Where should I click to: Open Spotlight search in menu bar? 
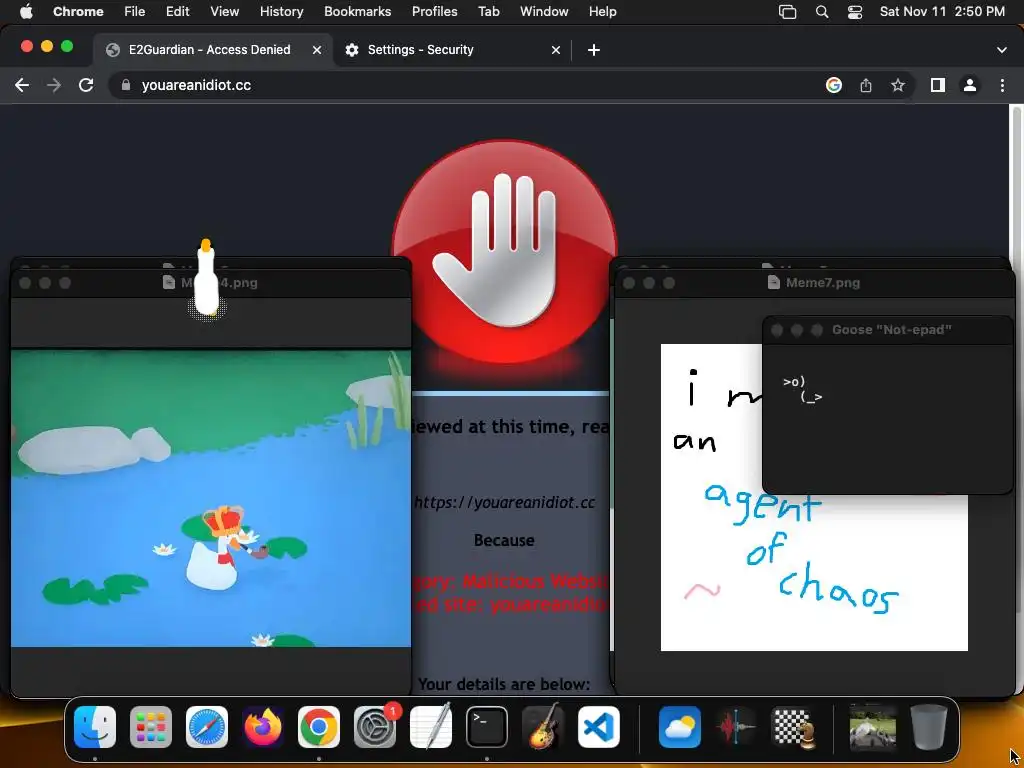(822, 11)
